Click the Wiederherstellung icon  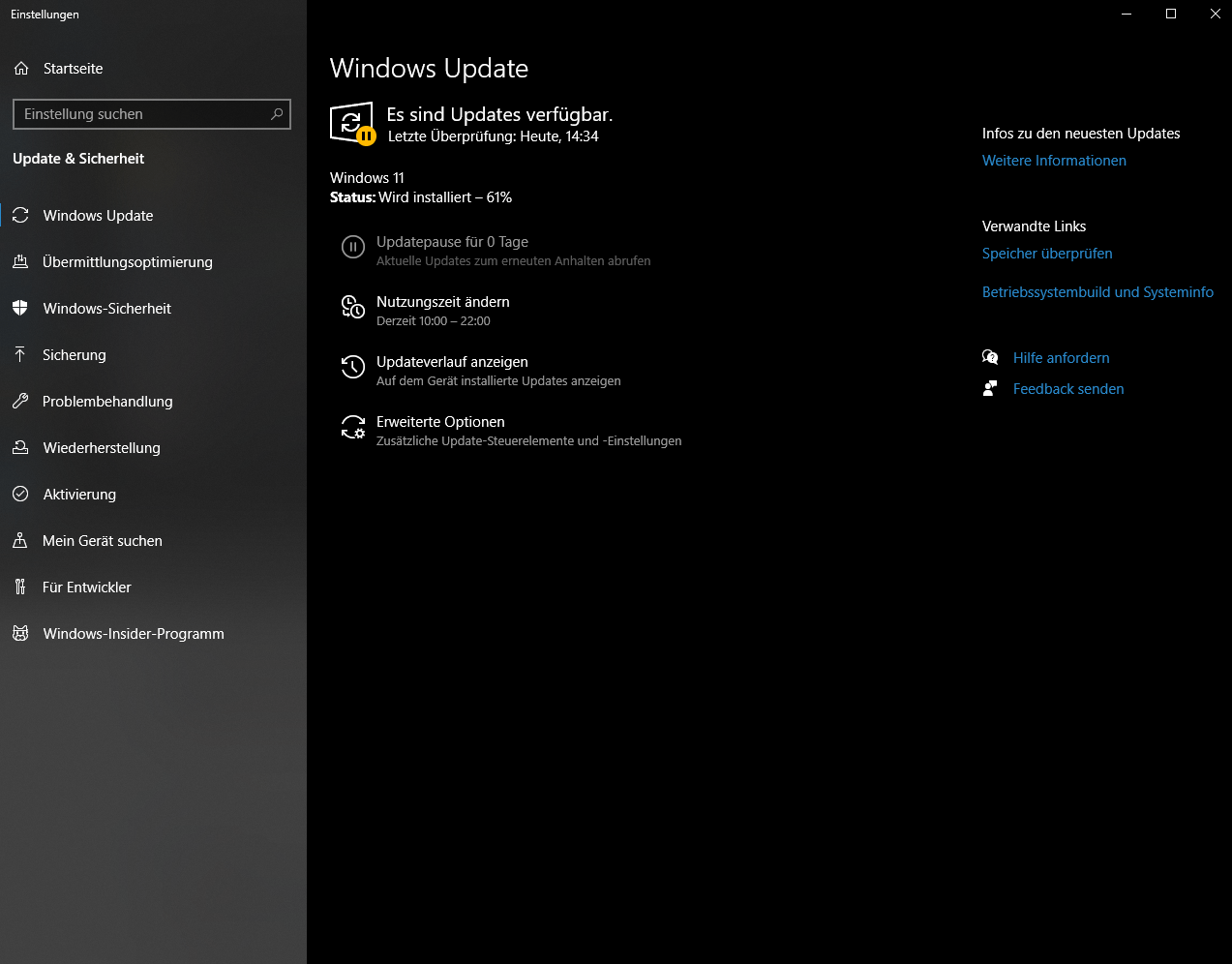click(x=20, y=448)
